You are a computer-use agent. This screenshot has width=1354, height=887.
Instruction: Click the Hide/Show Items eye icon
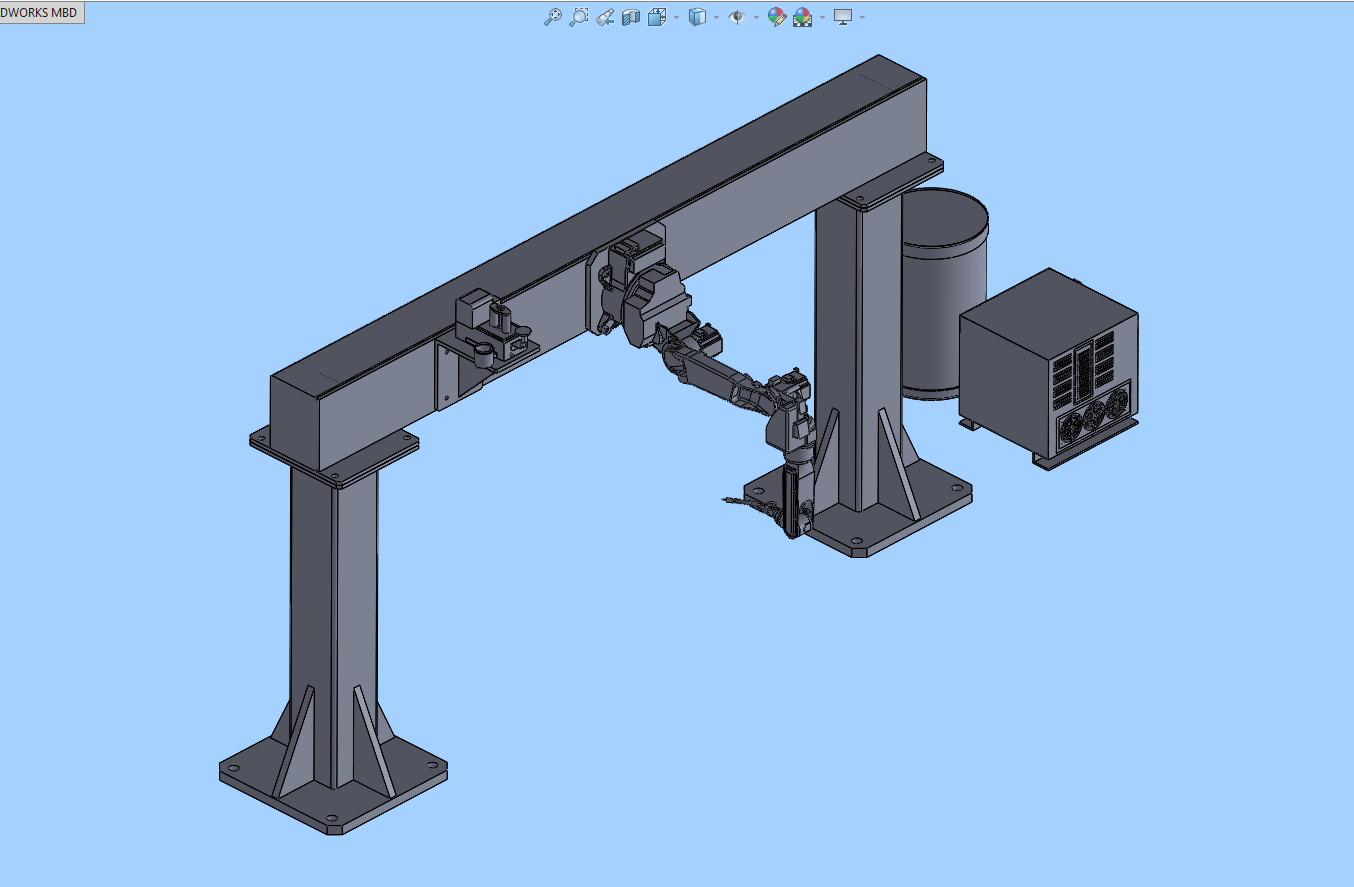click(x=737, y=17)
